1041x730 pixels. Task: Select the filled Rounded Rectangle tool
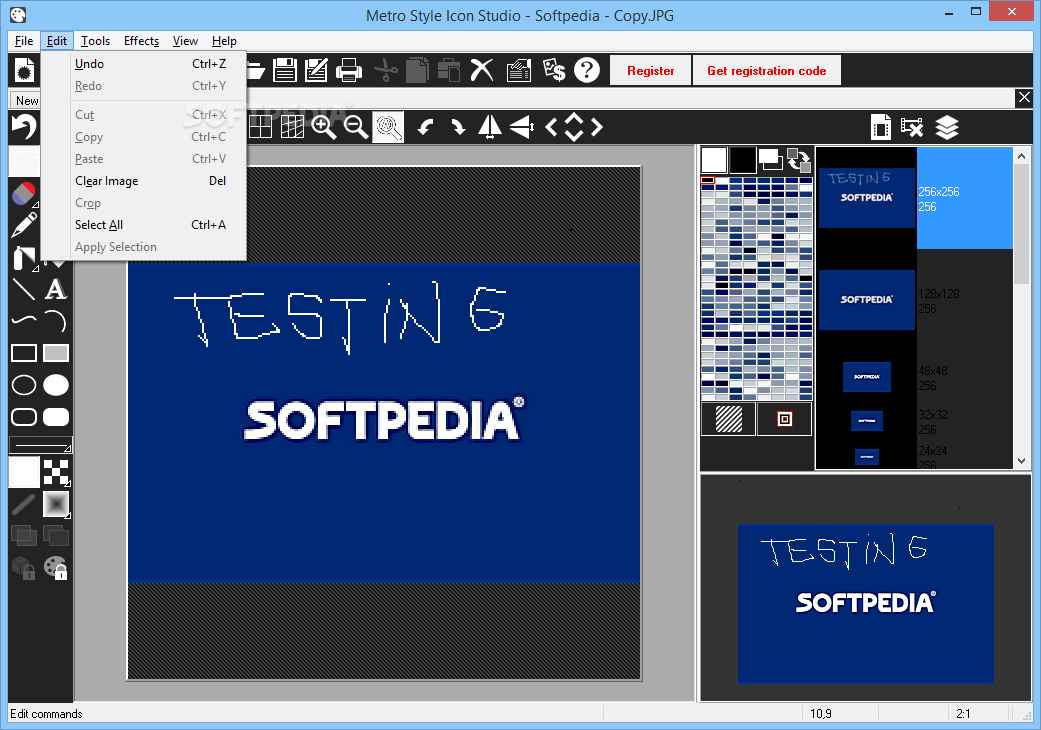pos(56,417)
